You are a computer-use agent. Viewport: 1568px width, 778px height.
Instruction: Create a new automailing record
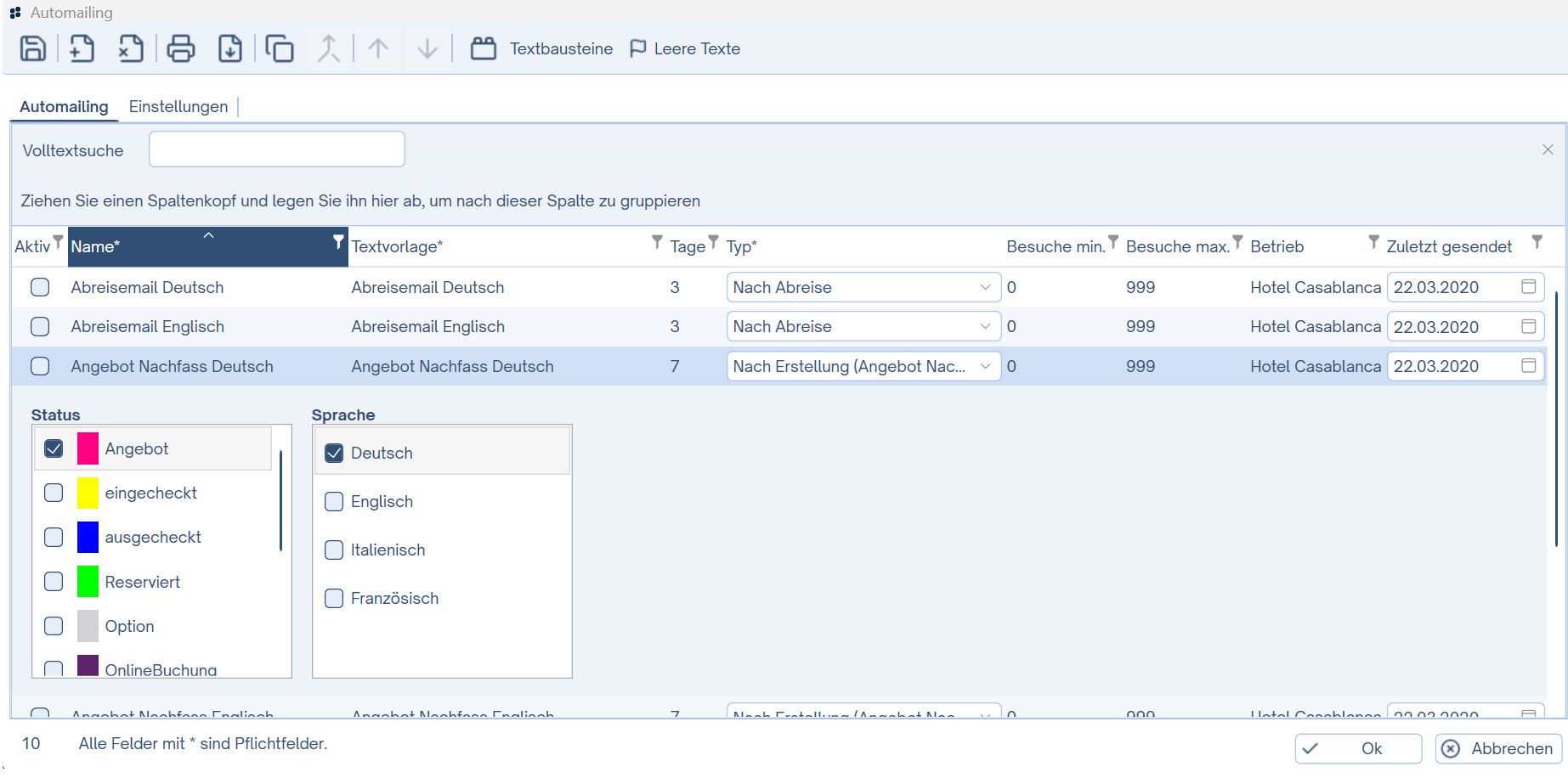(x=81, y=48)
